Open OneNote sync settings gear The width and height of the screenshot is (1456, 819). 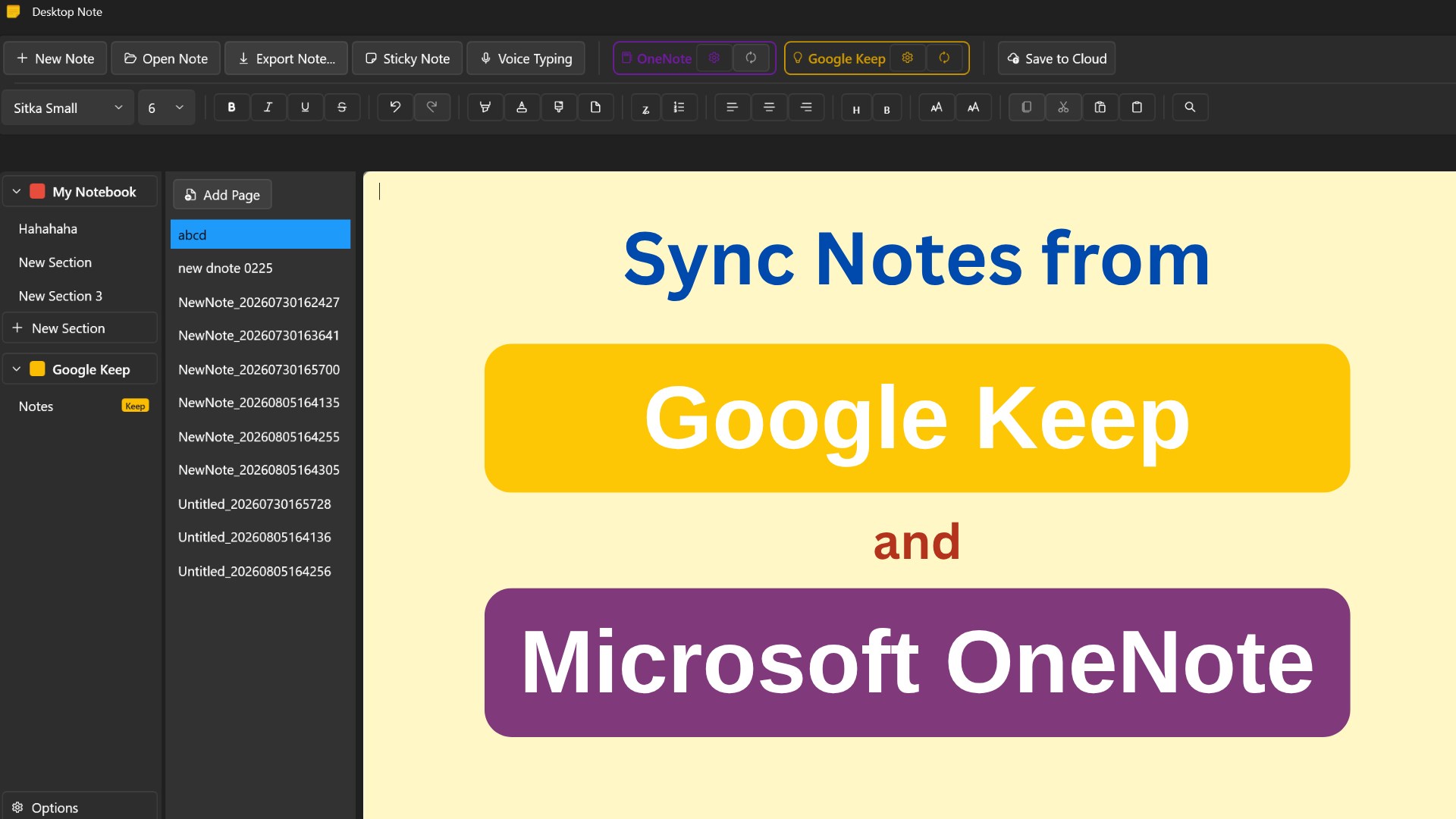pyautogui.click(x=714, y=58)
